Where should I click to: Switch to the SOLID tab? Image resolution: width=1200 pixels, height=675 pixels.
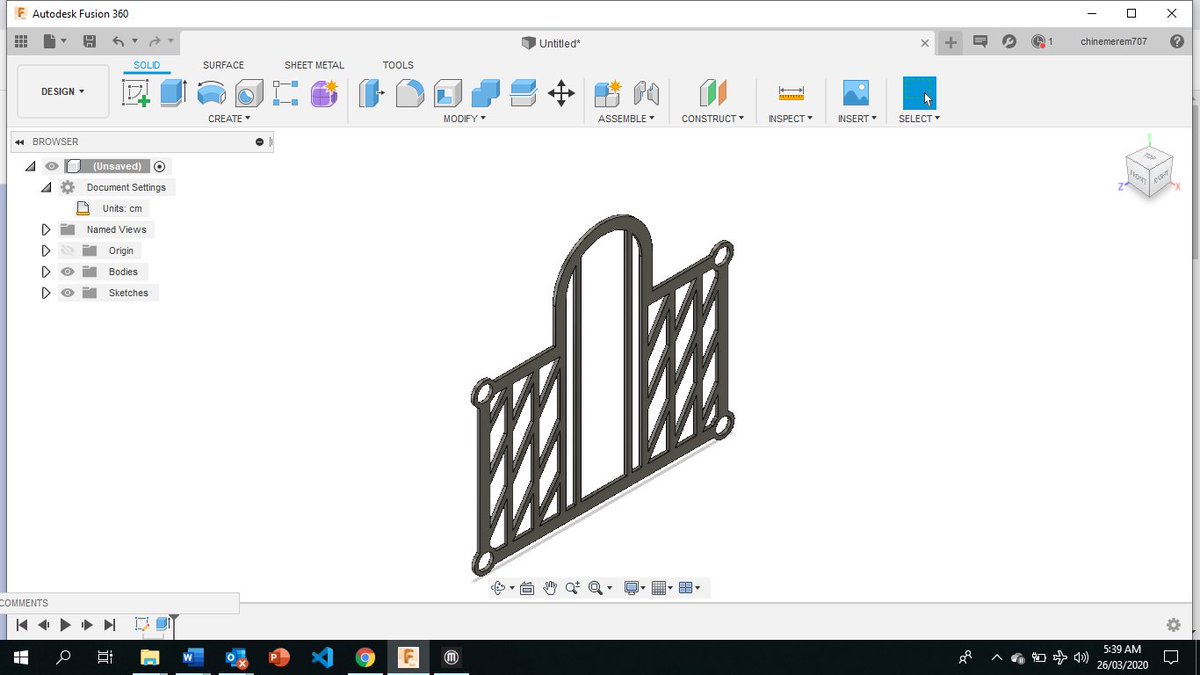pos(147,65)
